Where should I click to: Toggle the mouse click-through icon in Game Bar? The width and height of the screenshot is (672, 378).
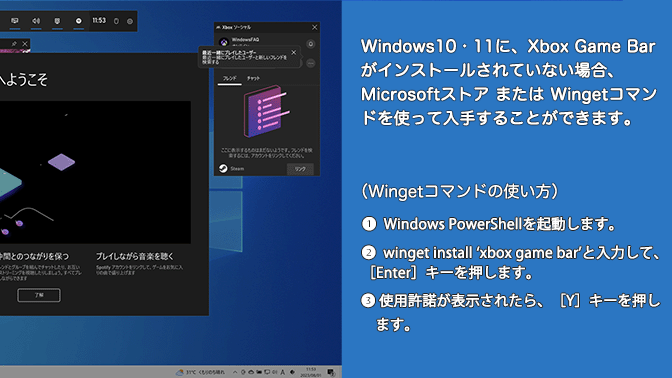pyautogui.click(x=116, y=21)
